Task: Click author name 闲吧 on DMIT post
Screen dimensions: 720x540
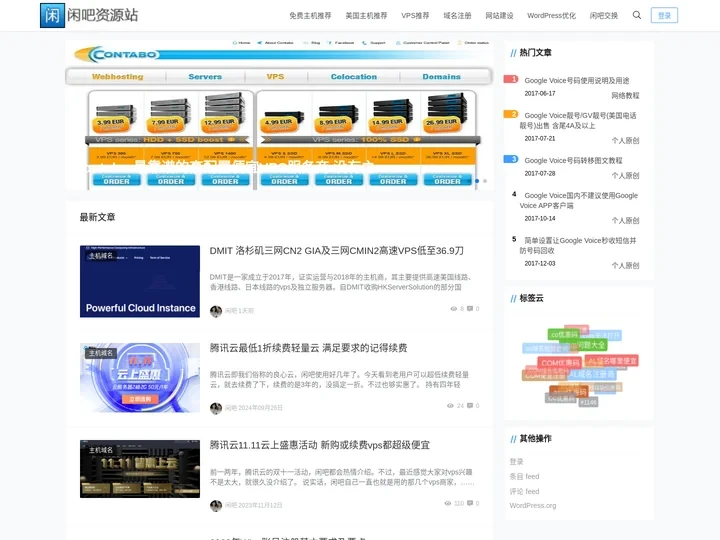Action: point(231,311)
